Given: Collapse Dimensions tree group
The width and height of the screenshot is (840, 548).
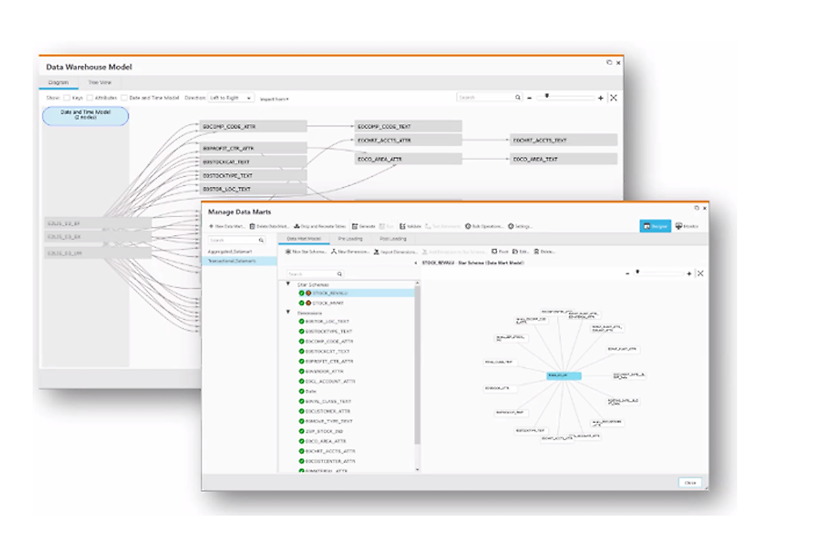Looking at the screenshot, I should 288,312.
